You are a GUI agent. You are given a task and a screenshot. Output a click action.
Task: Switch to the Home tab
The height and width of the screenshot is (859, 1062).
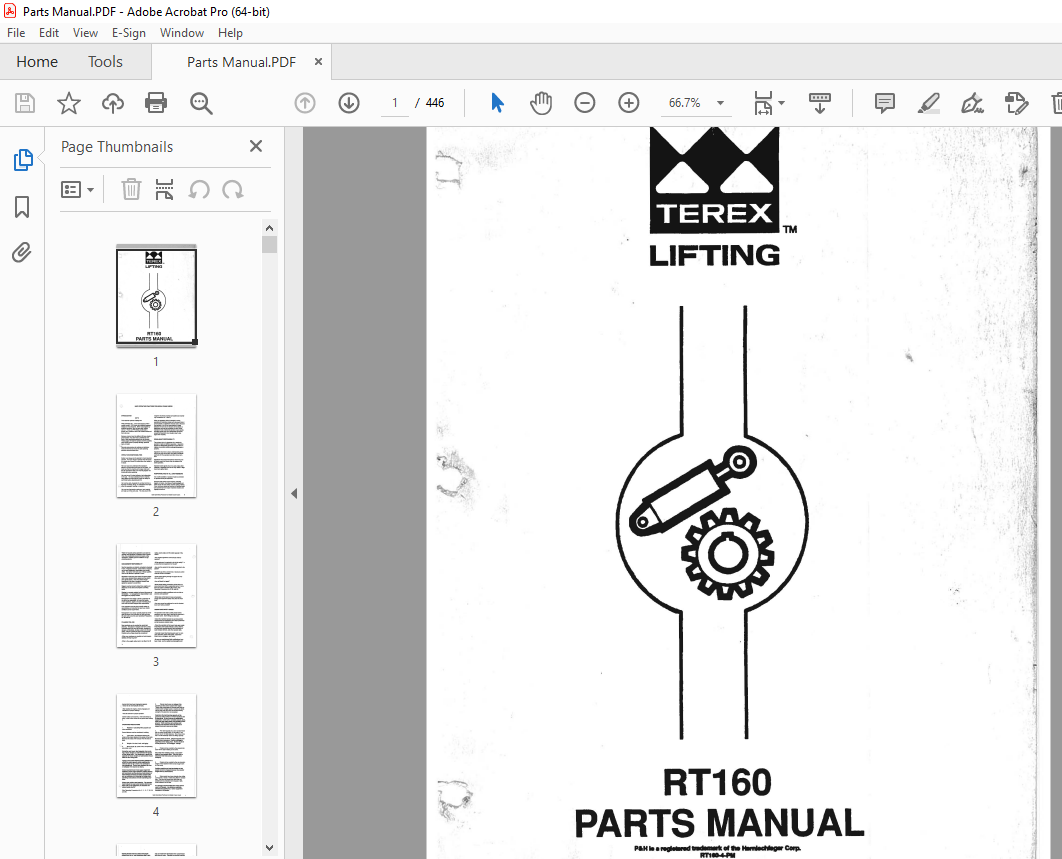coord(37,62)
